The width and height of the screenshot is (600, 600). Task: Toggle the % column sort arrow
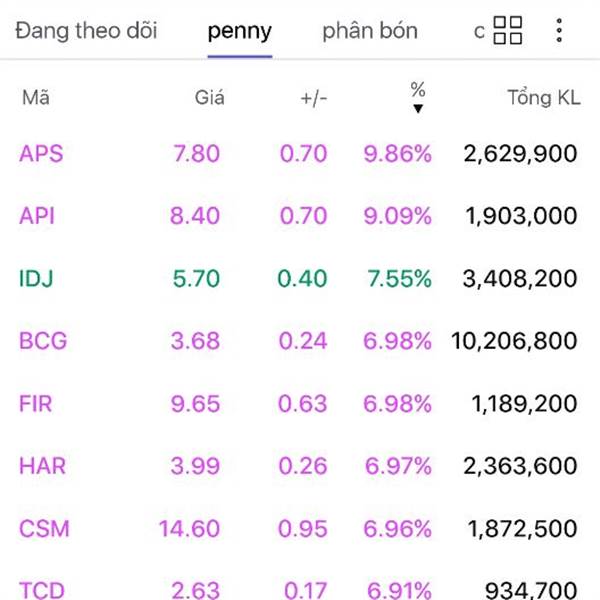click(418, 109)
